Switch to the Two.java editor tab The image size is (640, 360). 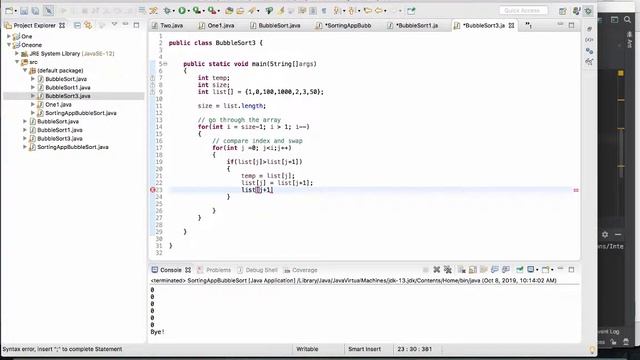(171, 25)
